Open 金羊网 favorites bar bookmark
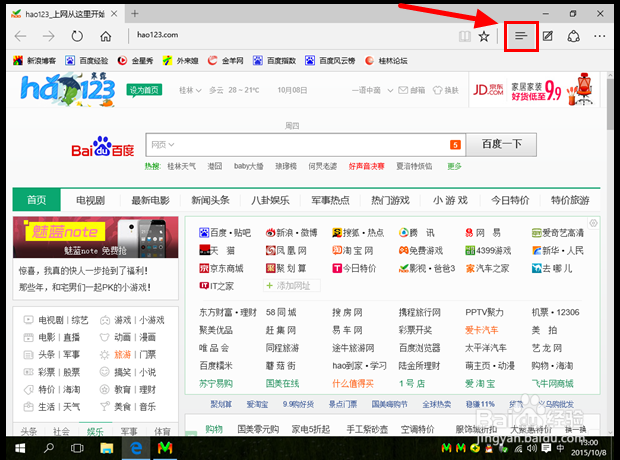 pyautogui.click(x=226, y=61)
